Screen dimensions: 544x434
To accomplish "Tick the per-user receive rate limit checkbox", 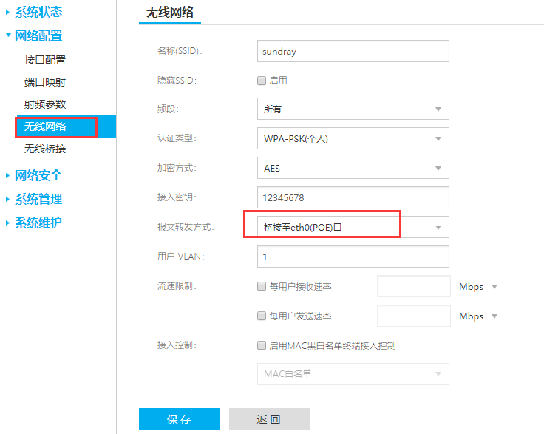I will pos(261,287).
